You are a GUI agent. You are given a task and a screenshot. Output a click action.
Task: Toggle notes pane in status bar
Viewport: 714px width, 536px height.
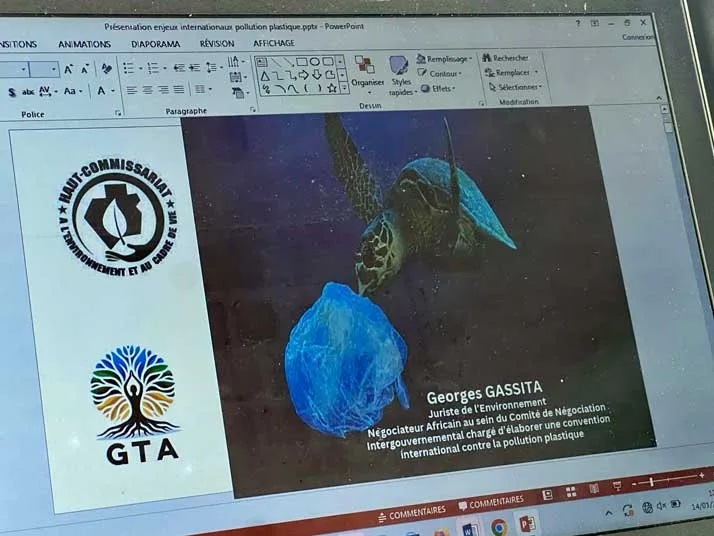[x=412, y=513]
